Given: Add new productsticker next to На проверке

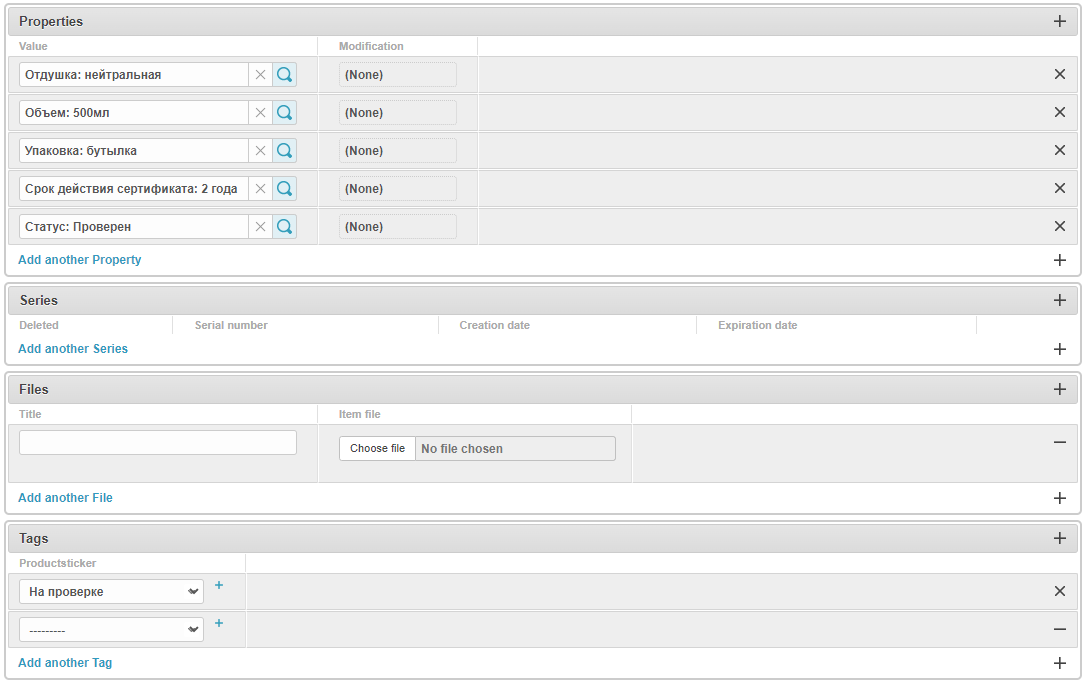Looking at the screenshot, I should pos(219,586).
